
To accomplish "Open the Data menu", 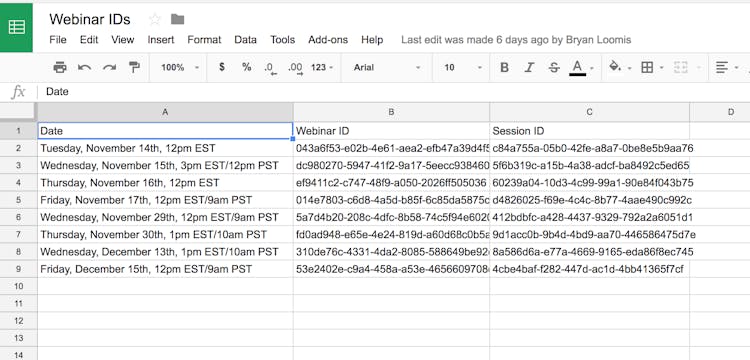I will pyautogui.click(x=245, y=40).
